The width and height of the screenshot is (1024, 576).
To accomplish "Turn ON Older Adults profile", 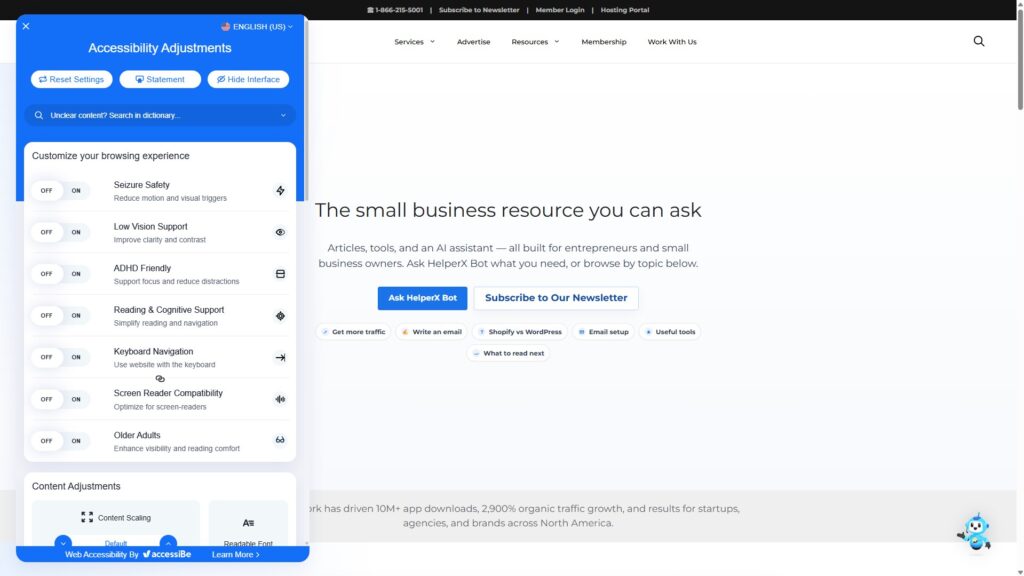I will pyautogui.click(x=76, y=441).
